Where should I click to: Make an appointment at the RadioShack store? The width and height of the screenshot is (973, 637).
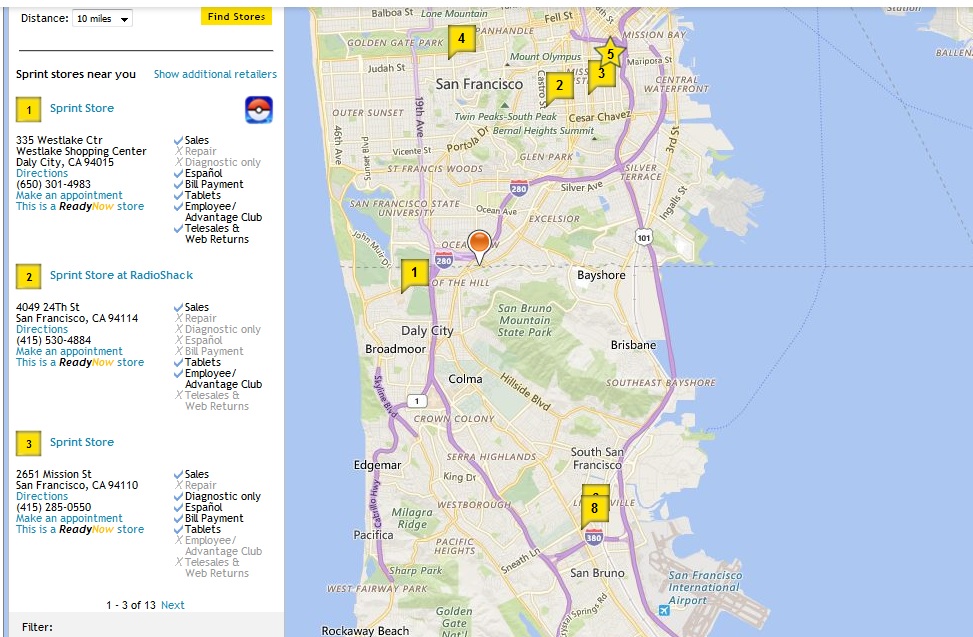[x=69, y=350]
